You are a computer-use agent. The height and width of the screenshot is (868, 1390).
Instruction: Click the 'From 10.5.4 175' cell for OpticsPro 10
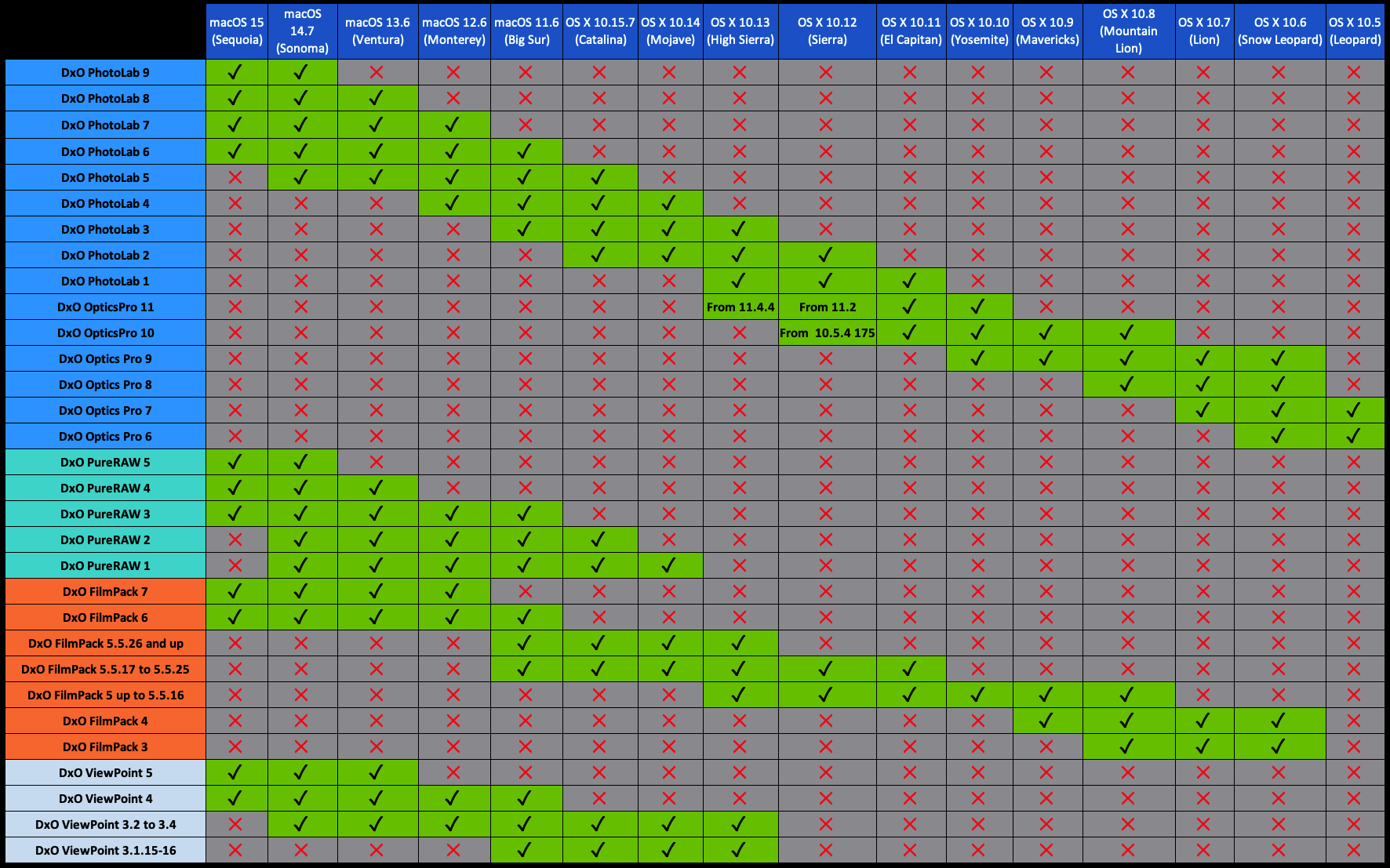point(827,332)
